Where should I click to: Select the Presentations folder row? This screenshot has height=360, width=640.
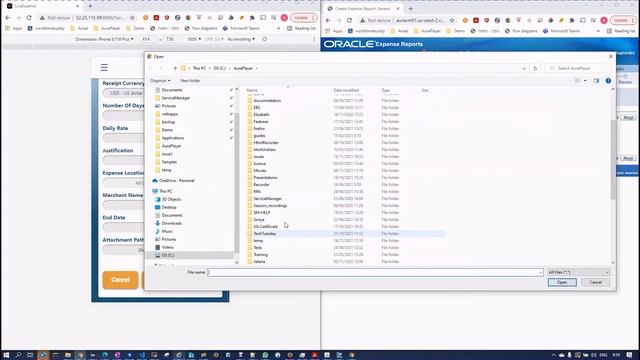(x=345, y=178)
